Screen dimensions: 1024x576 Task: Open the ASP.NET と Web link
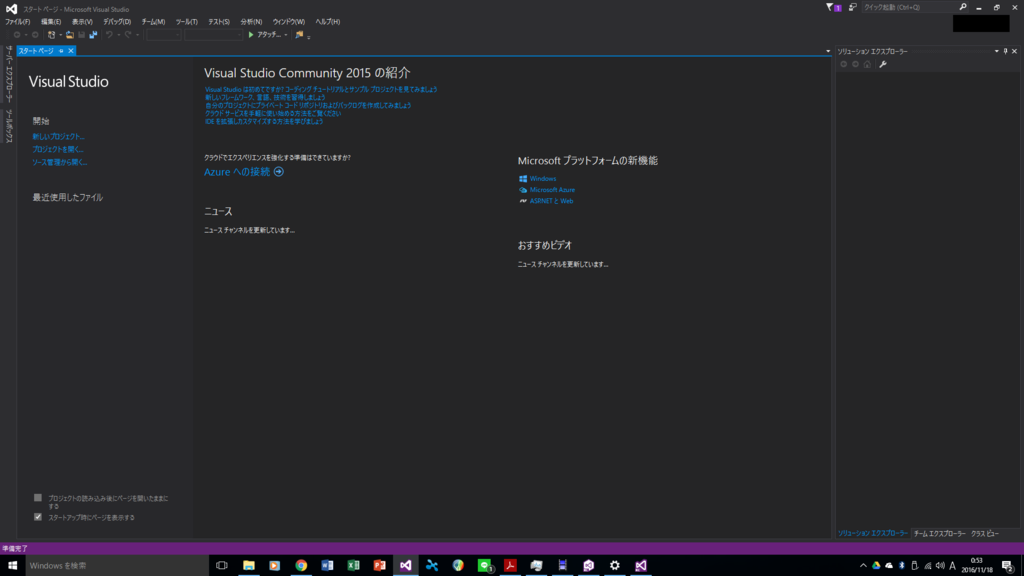coord(551,200)
